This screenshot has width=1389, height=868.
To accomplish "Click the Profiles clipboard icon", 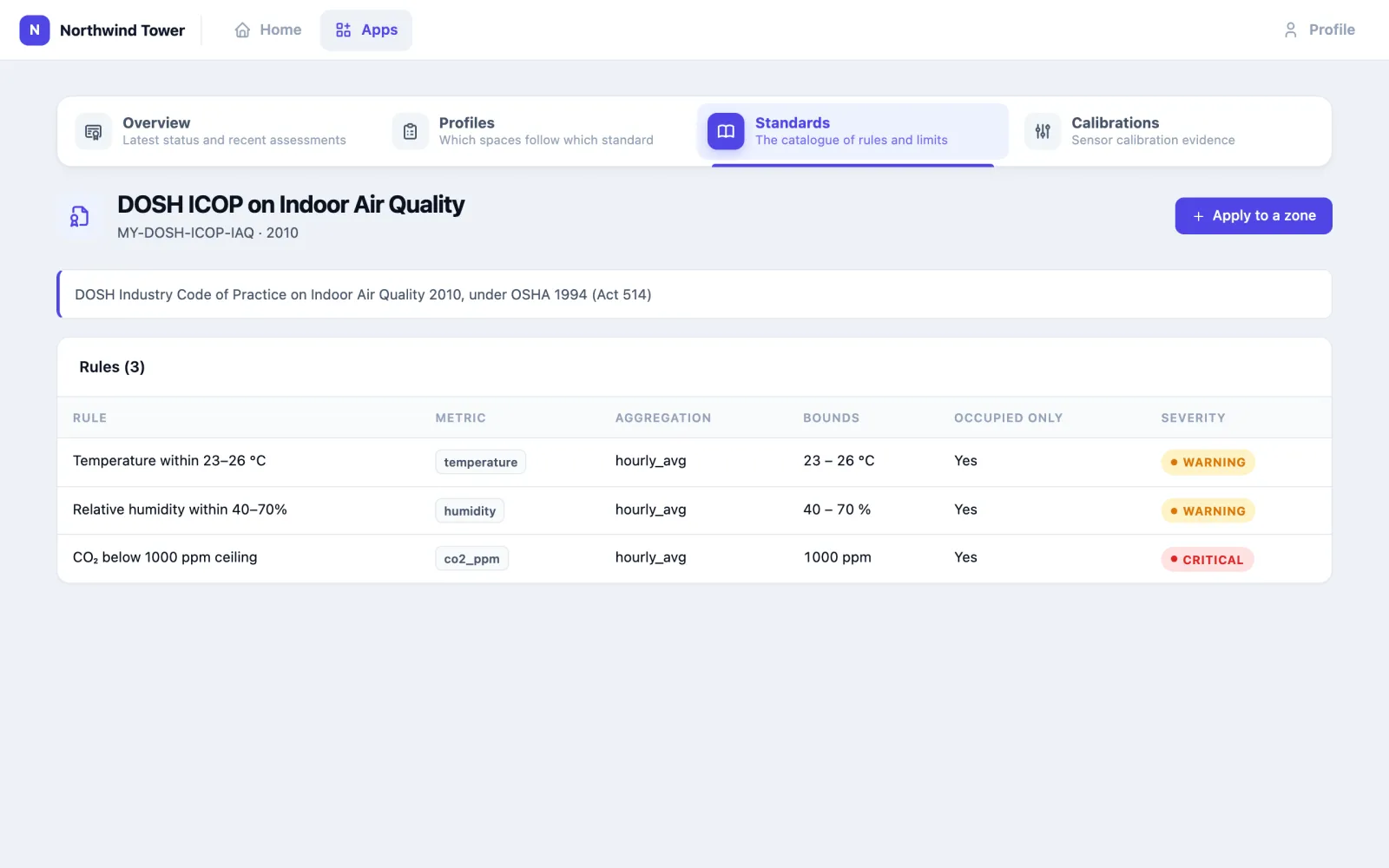I will (x=411, y=132).
